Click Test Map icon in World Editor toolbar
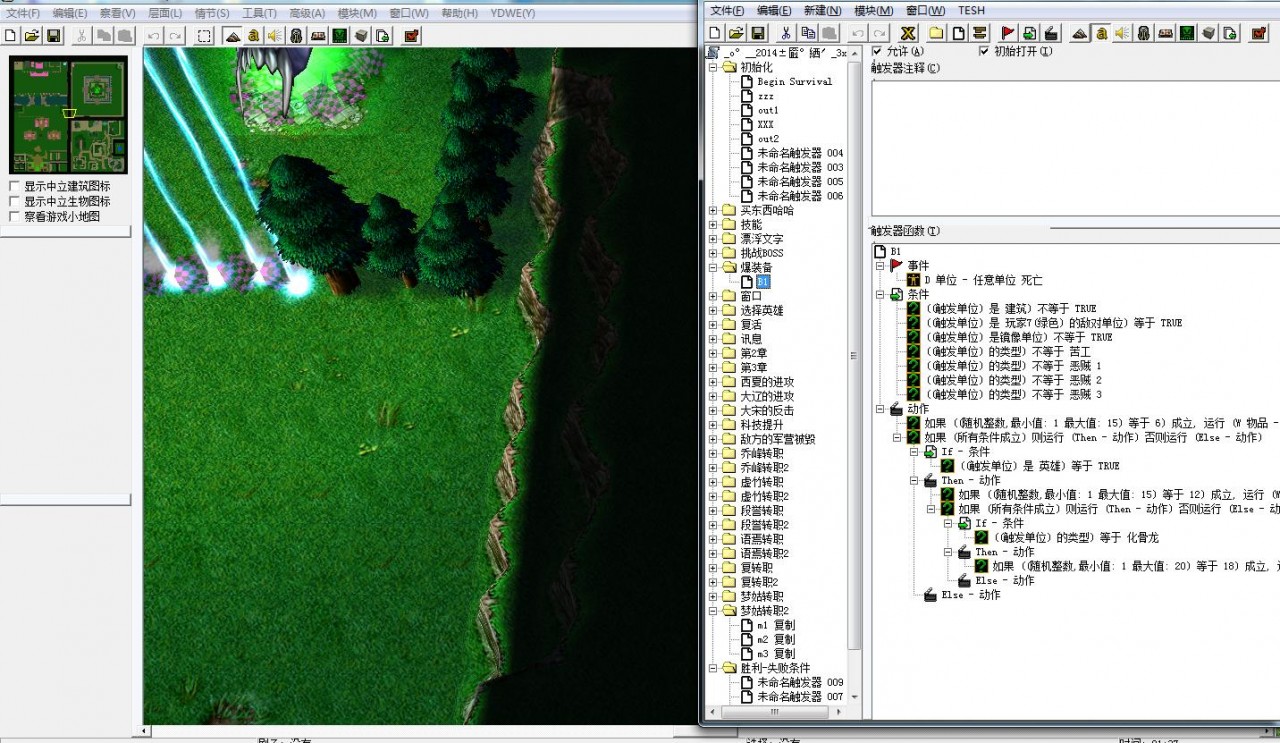The height and width of the screenshot is (743, 1280). point(411,35)
